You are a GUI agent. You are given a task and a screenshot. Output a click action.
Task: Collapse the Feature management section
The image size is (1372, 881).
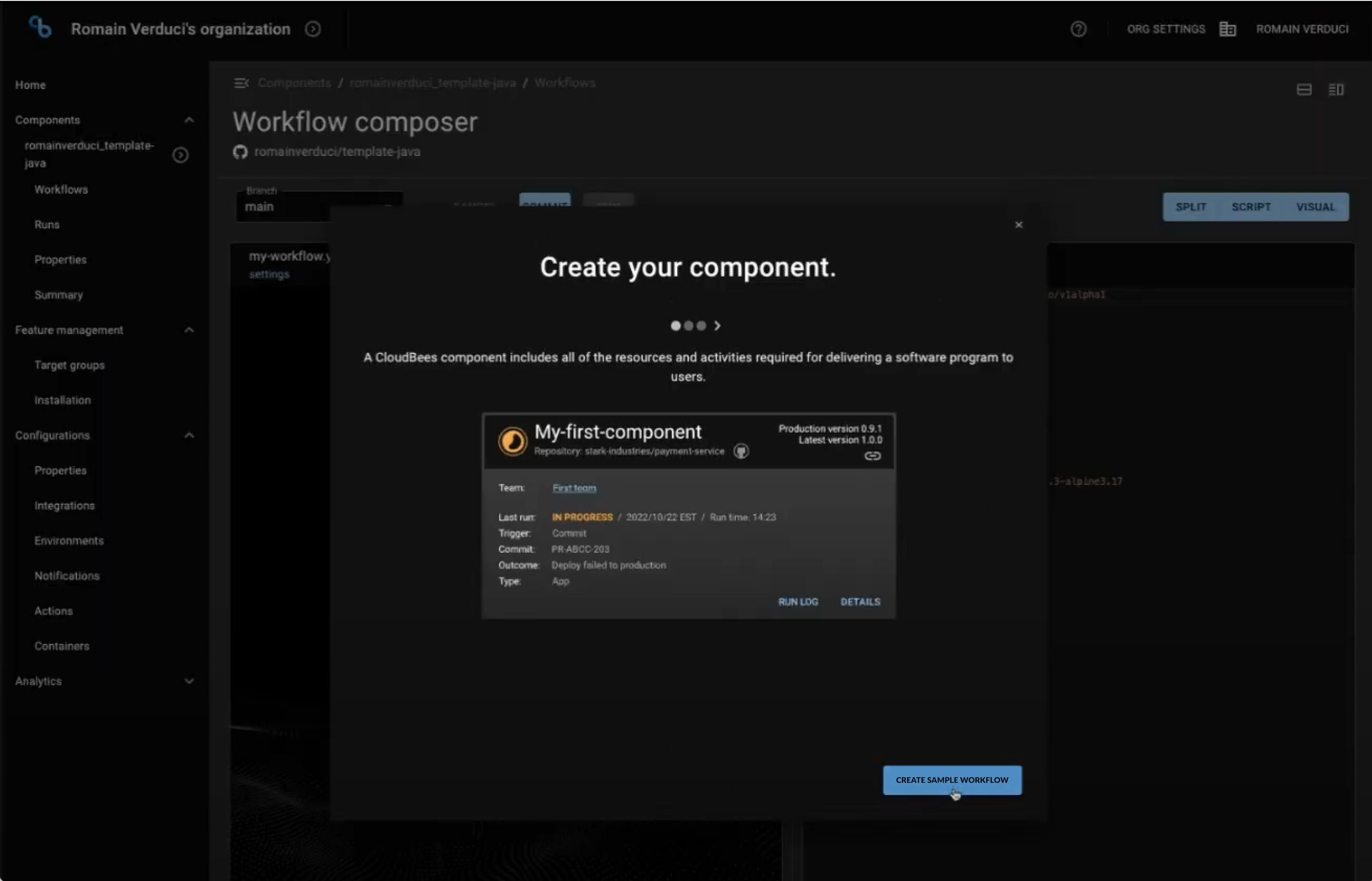[189, 330]
